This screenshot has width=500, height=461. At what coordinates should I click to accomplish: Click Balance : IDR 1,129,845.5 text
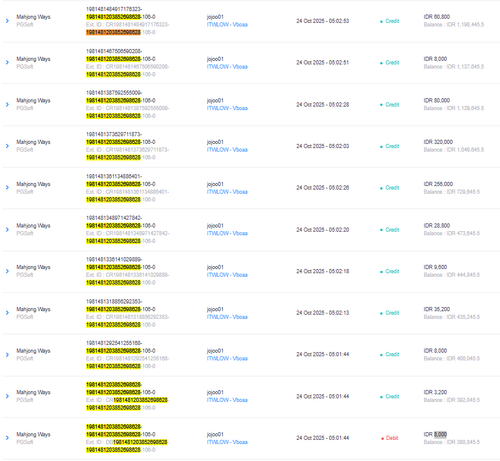pyautogui.click(x=454, y=108)
